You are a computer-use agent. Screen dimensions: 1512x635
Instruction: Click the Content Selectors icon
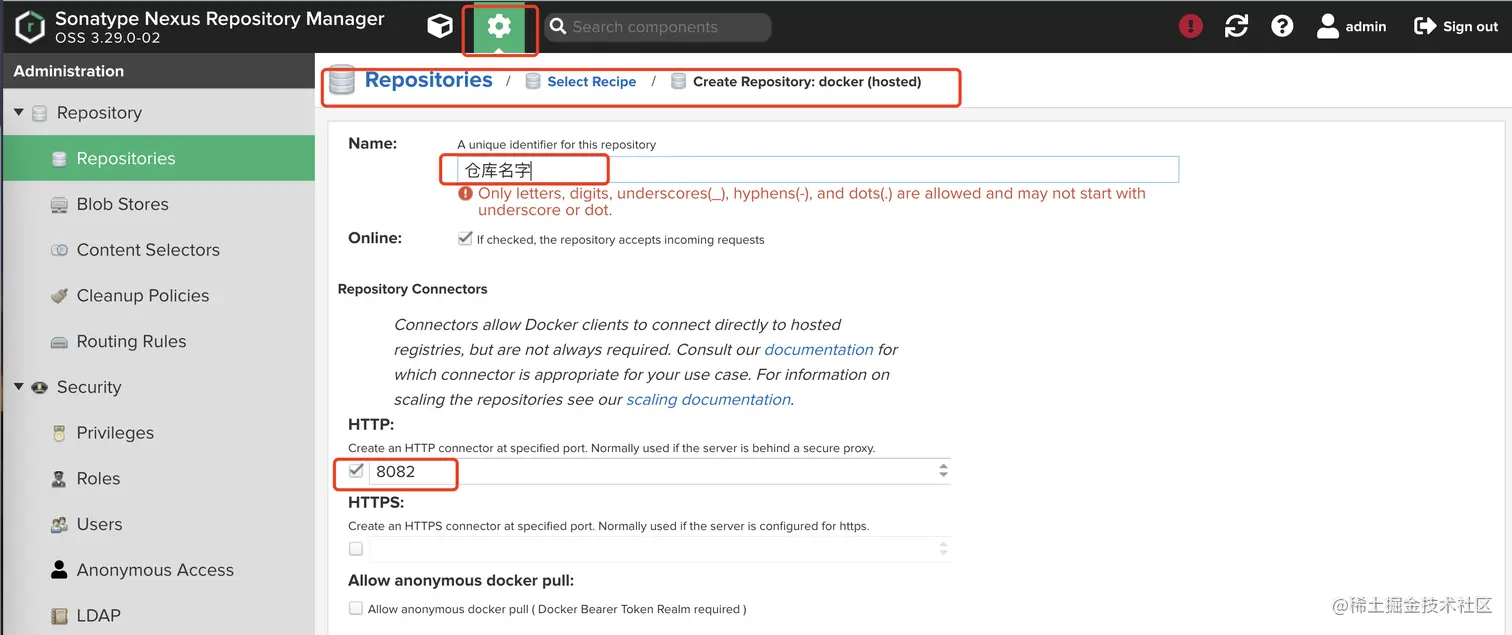(x=59, y=250)
